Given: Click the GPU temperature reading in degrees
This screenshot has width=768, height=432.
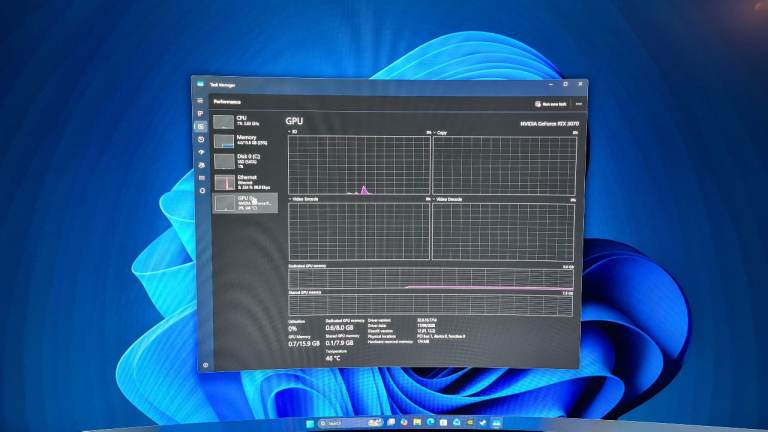Looking at the screenshot, I should (x=333, y=359).
